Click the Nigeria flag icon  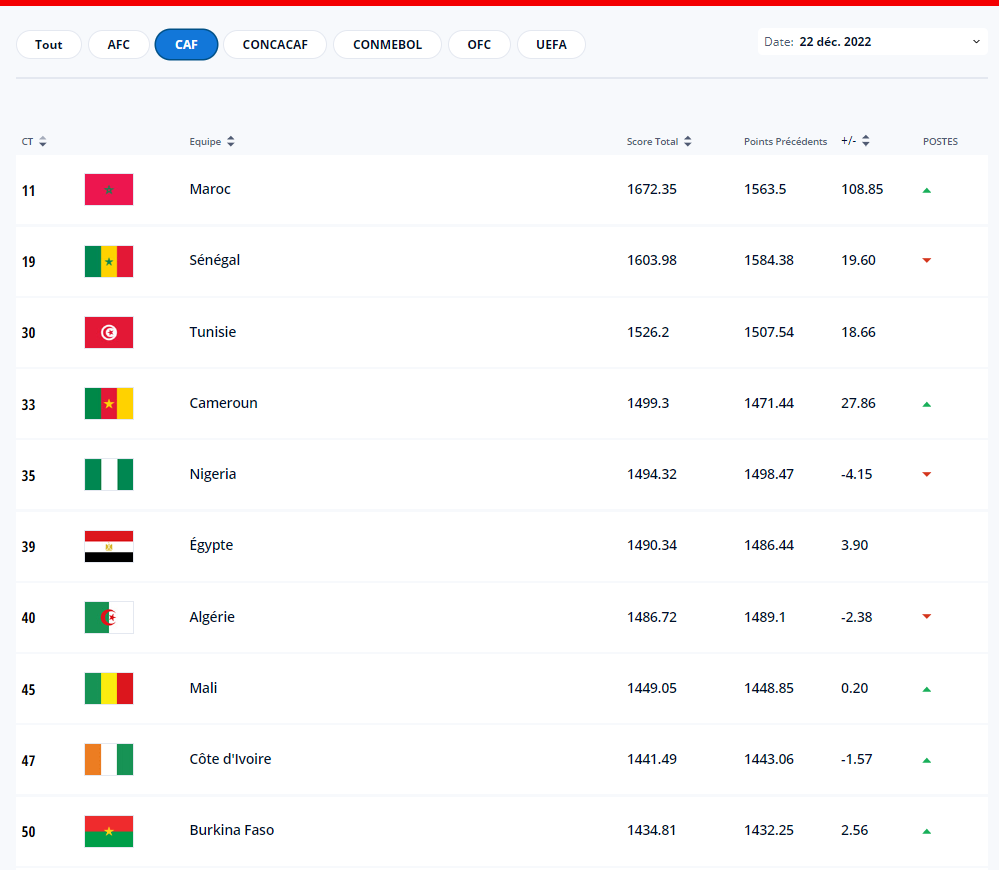[x=109, y=474]
